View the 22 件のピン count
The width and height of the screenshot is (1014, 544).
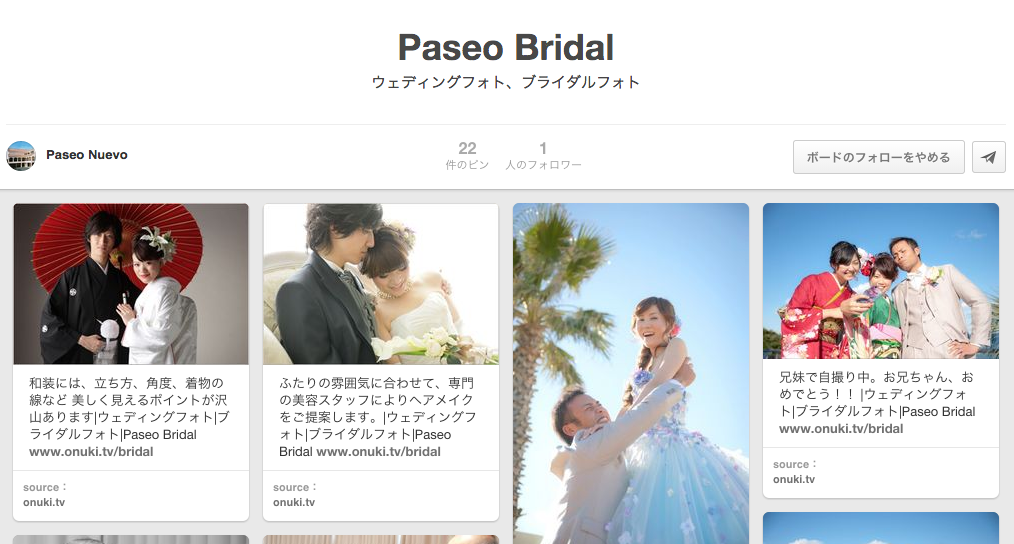coord(467,156)
